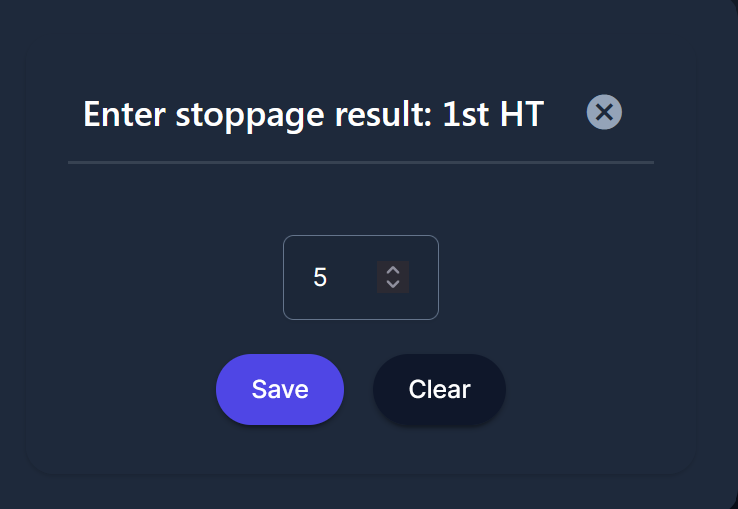Click the X icon beside the title
This screenshot has height=509, width=738.
(604, 112)
